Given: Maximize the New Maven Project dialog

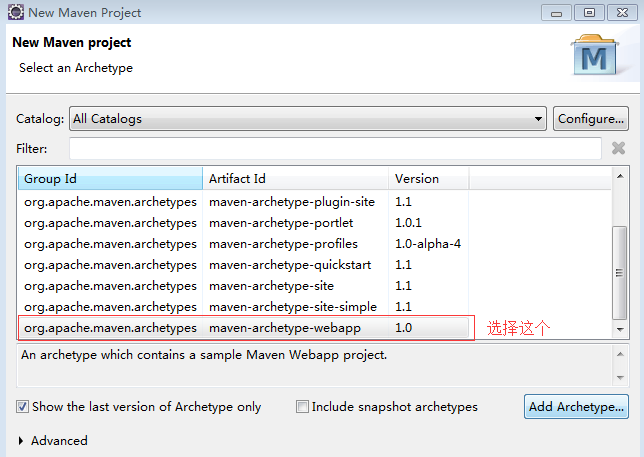Looking at the screenshot, I should tap(589, 12).
